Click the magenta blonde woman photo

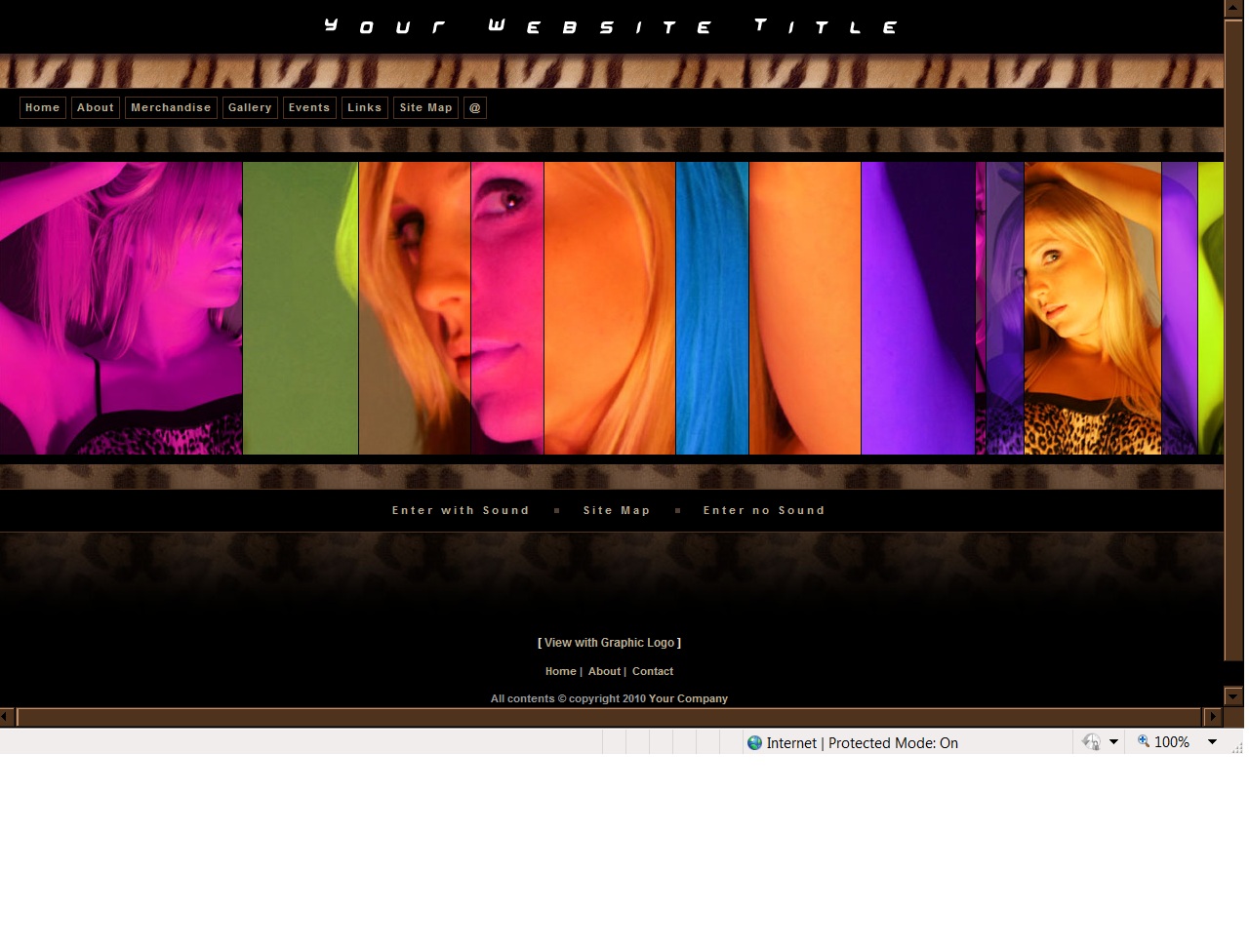(x=121, y=308)
